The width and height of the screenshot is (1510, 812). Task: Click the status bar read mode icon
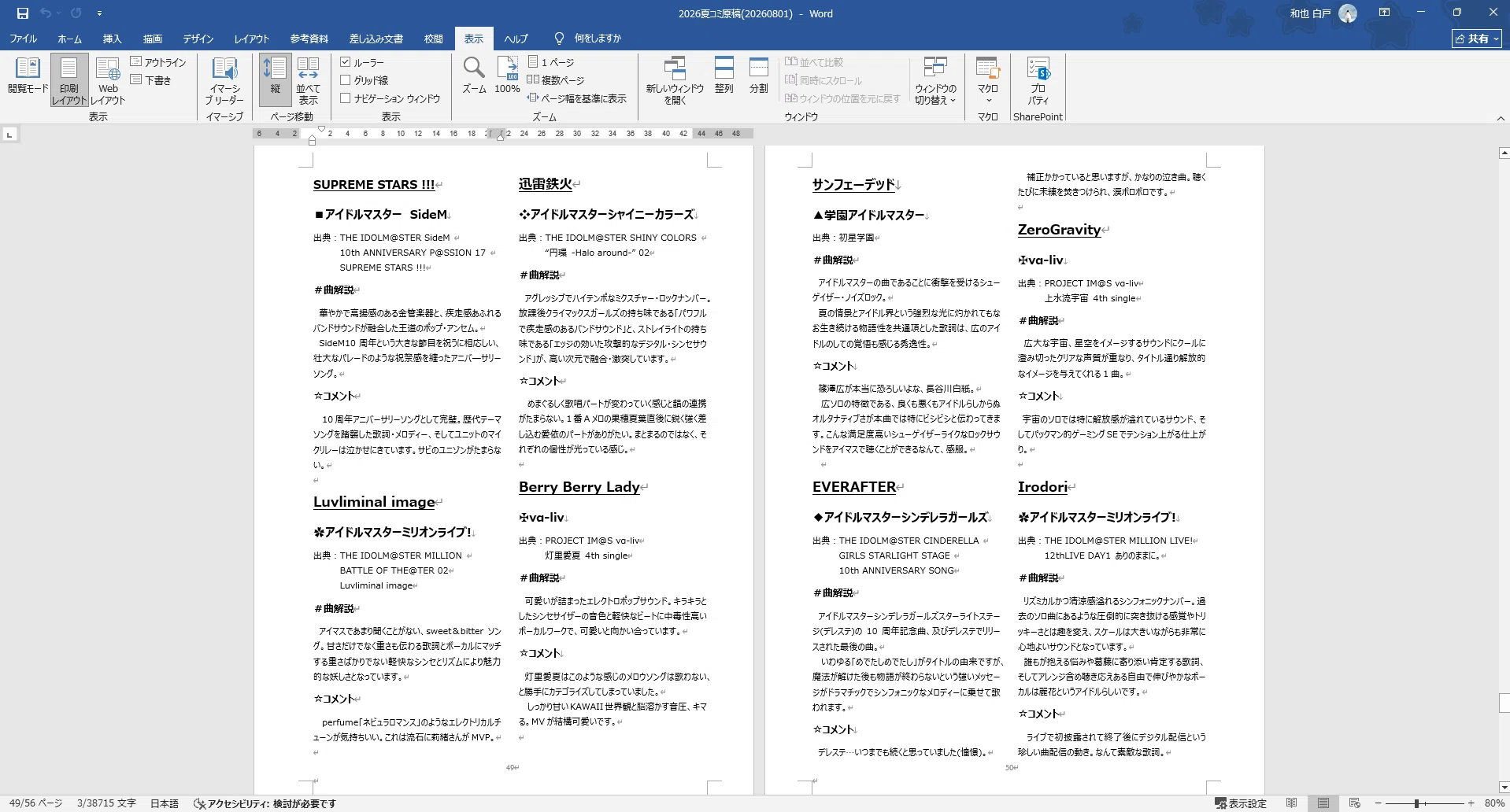1291,803
